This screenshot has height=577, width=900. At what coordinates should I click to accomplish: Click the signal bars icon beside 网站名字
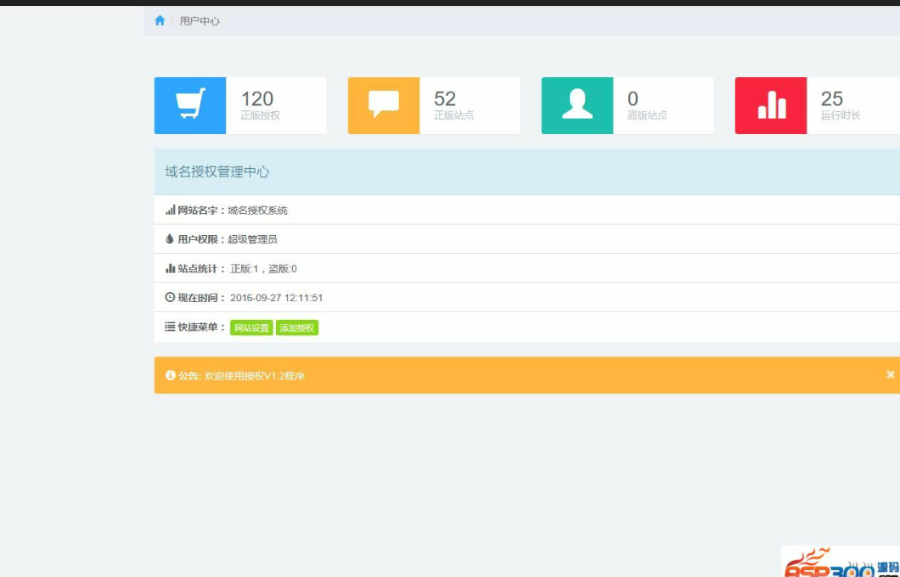pos(169,210)
